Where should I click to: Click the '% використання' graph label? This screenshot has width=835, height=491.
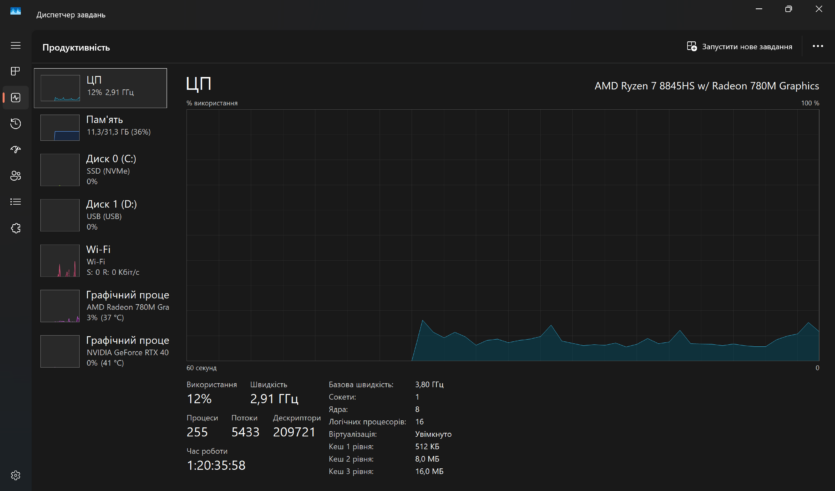pyautogui.click(x=212, y=103)
